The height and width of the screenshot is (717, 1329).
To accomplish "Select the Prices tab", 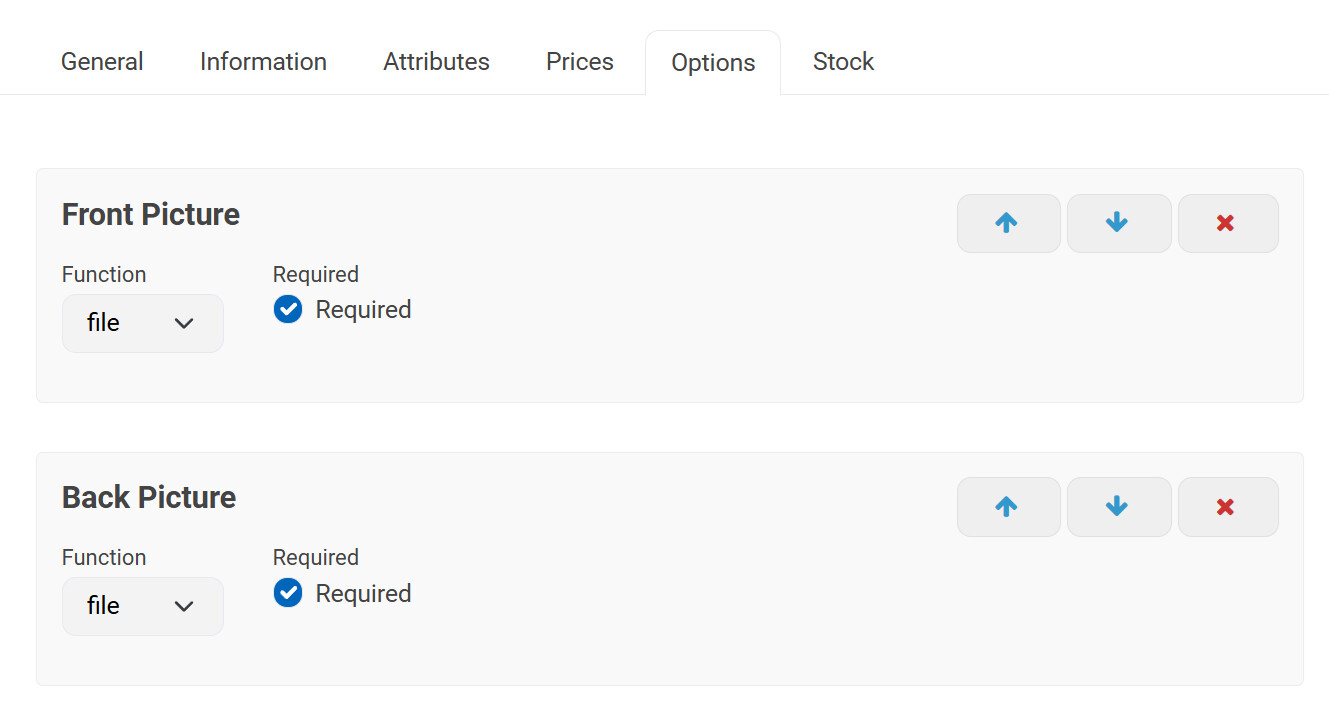I will [580, 62].
